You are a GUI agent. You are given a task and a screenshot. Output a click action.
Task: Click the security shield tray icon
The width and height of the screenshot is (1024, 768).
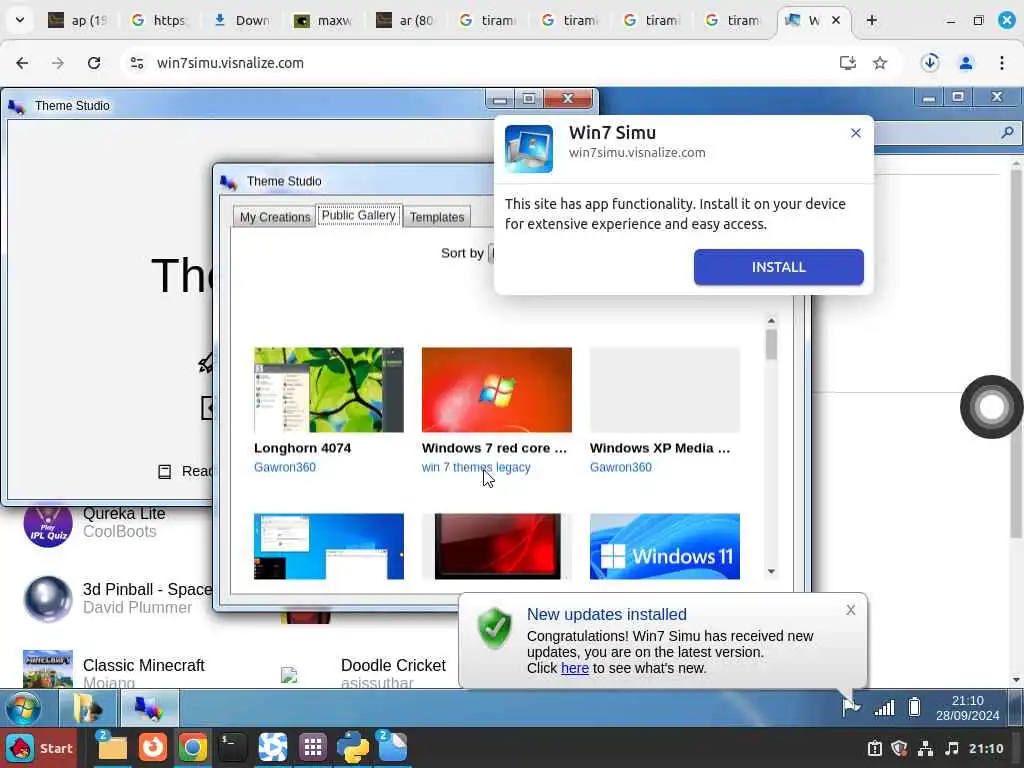(x=899, y=748)
